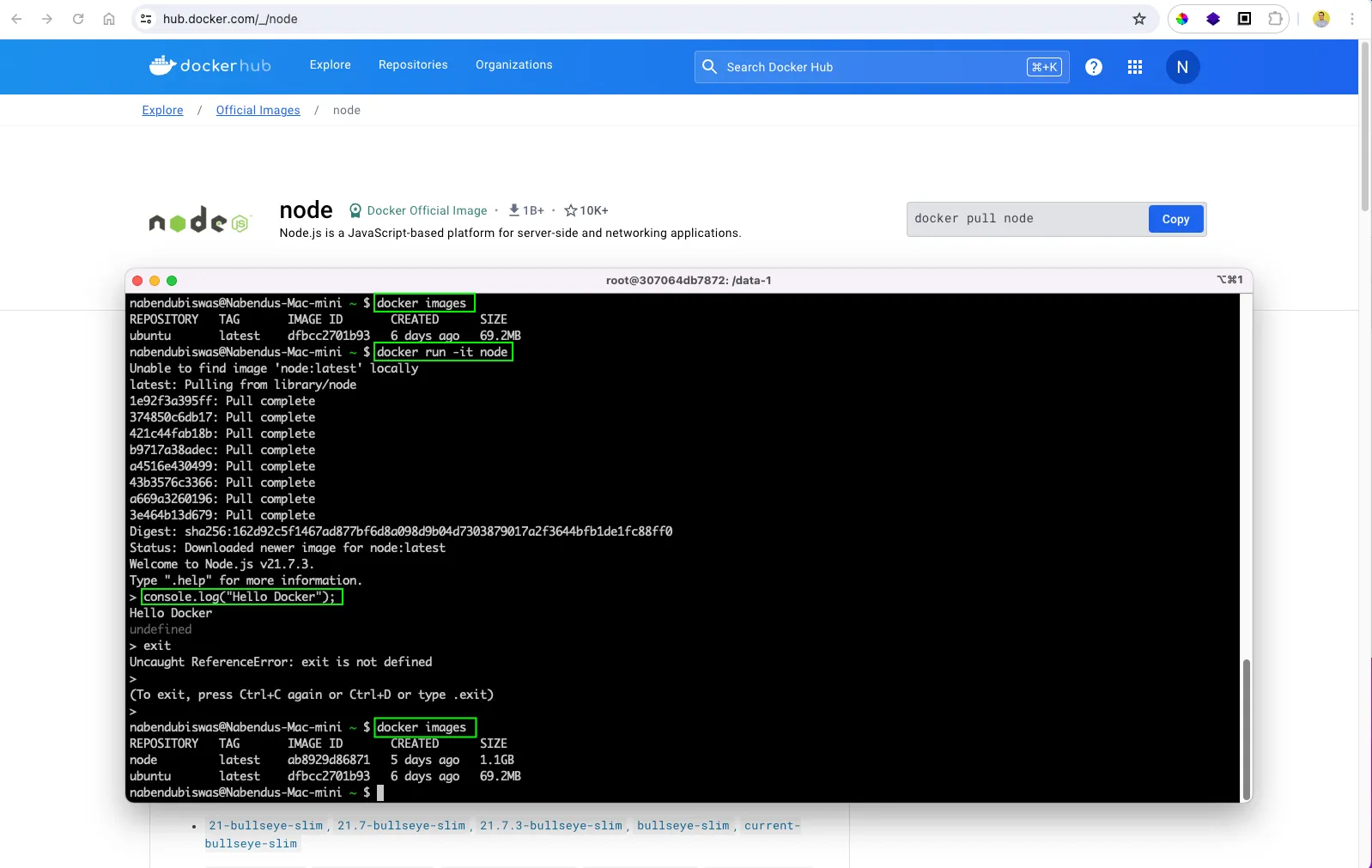Click the terminal window scrollbar

pos(1246,729)
